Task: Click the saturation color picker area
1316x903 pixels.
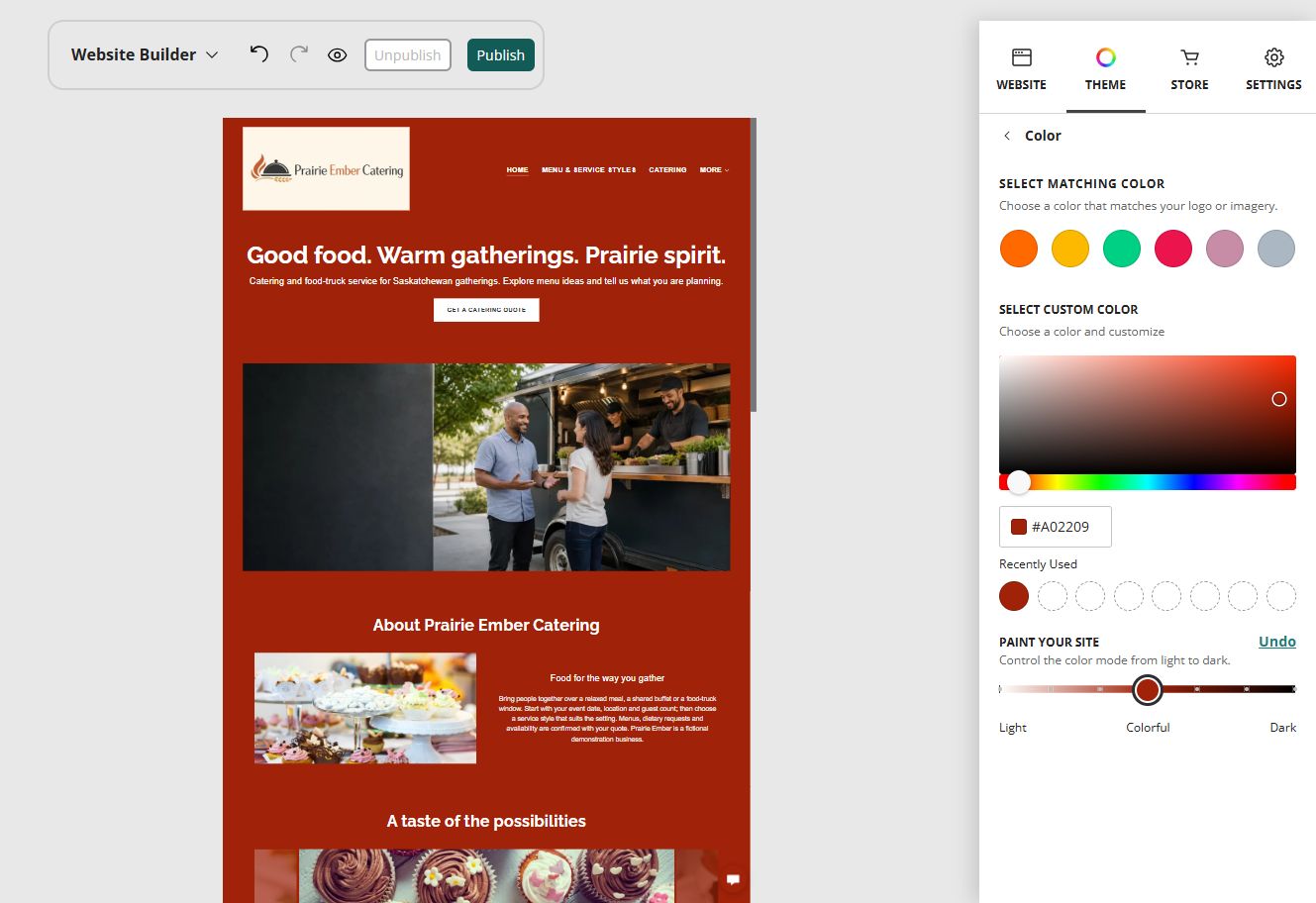Action: (x=1148, y=414)
